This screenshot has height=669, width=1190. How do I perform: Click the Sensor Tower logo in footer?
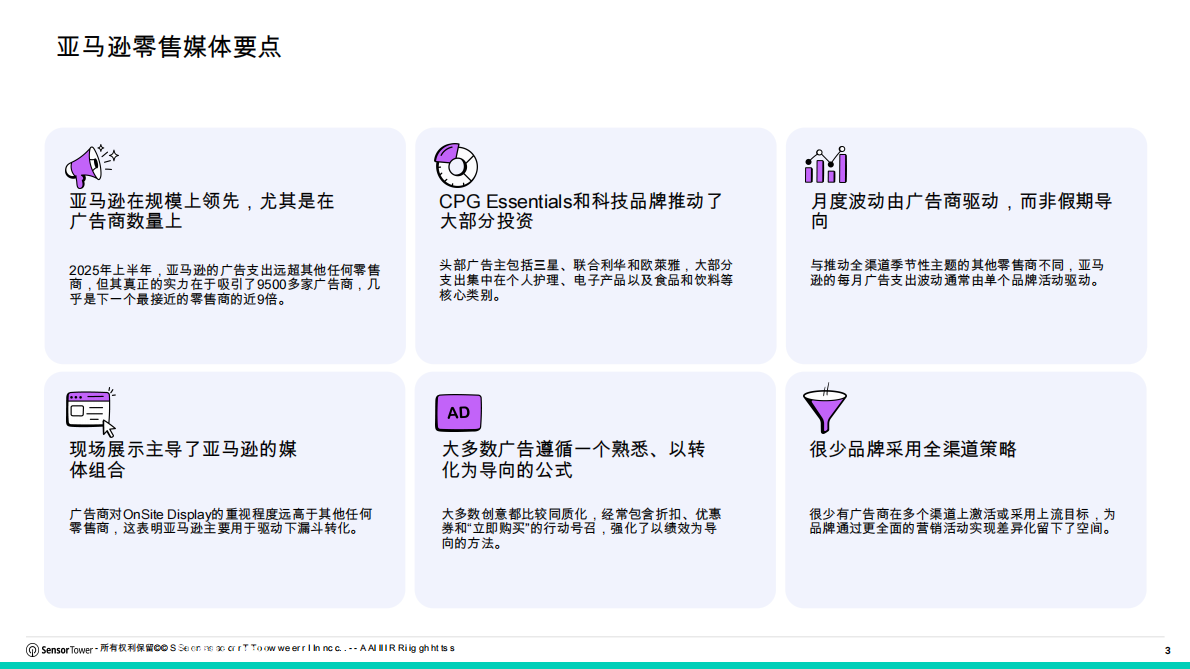pyautogui.click(x=59, y=650)
